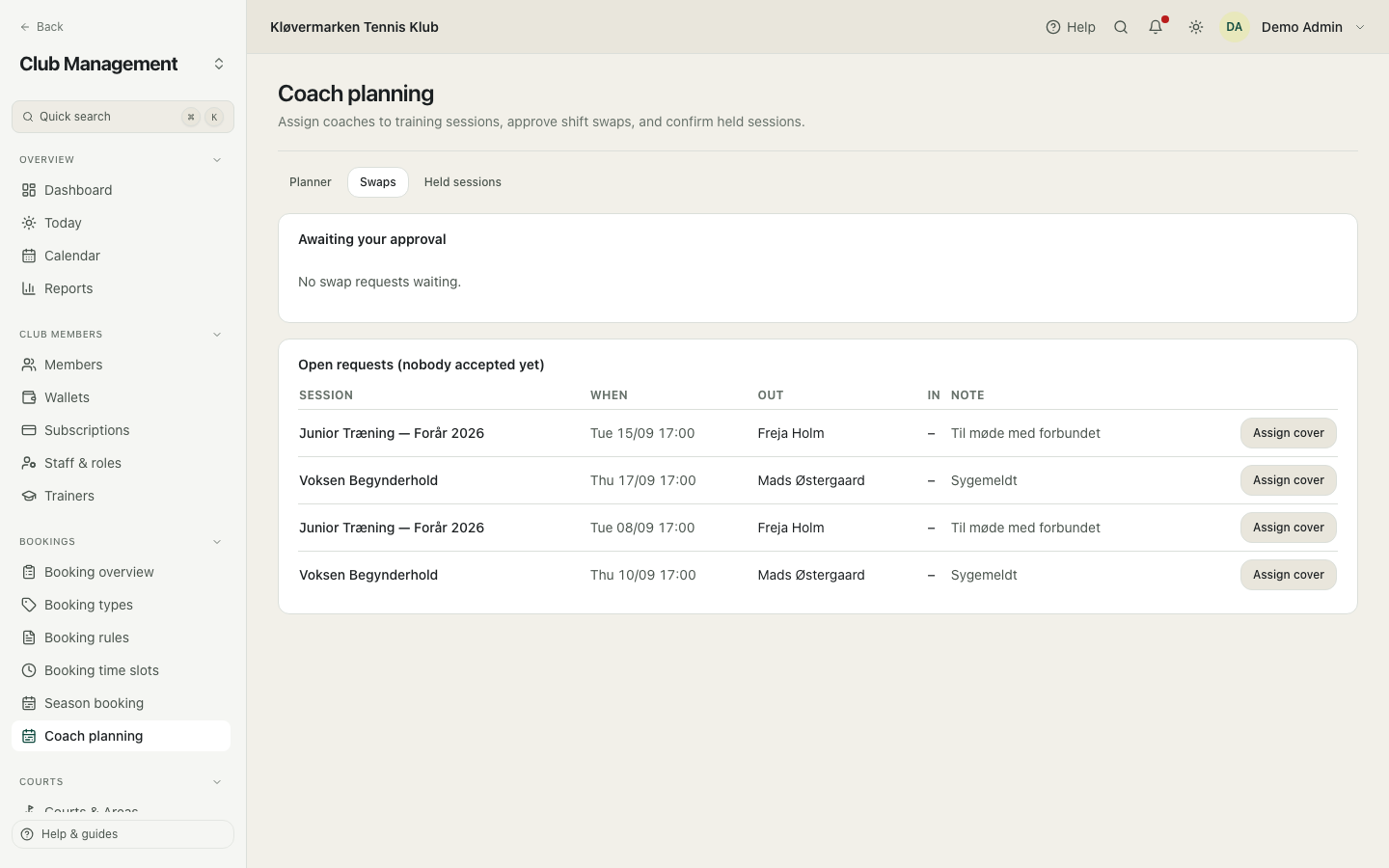Click the Booking rules document icon
The width and height of the screenshot is (1389, 868).
29,637
